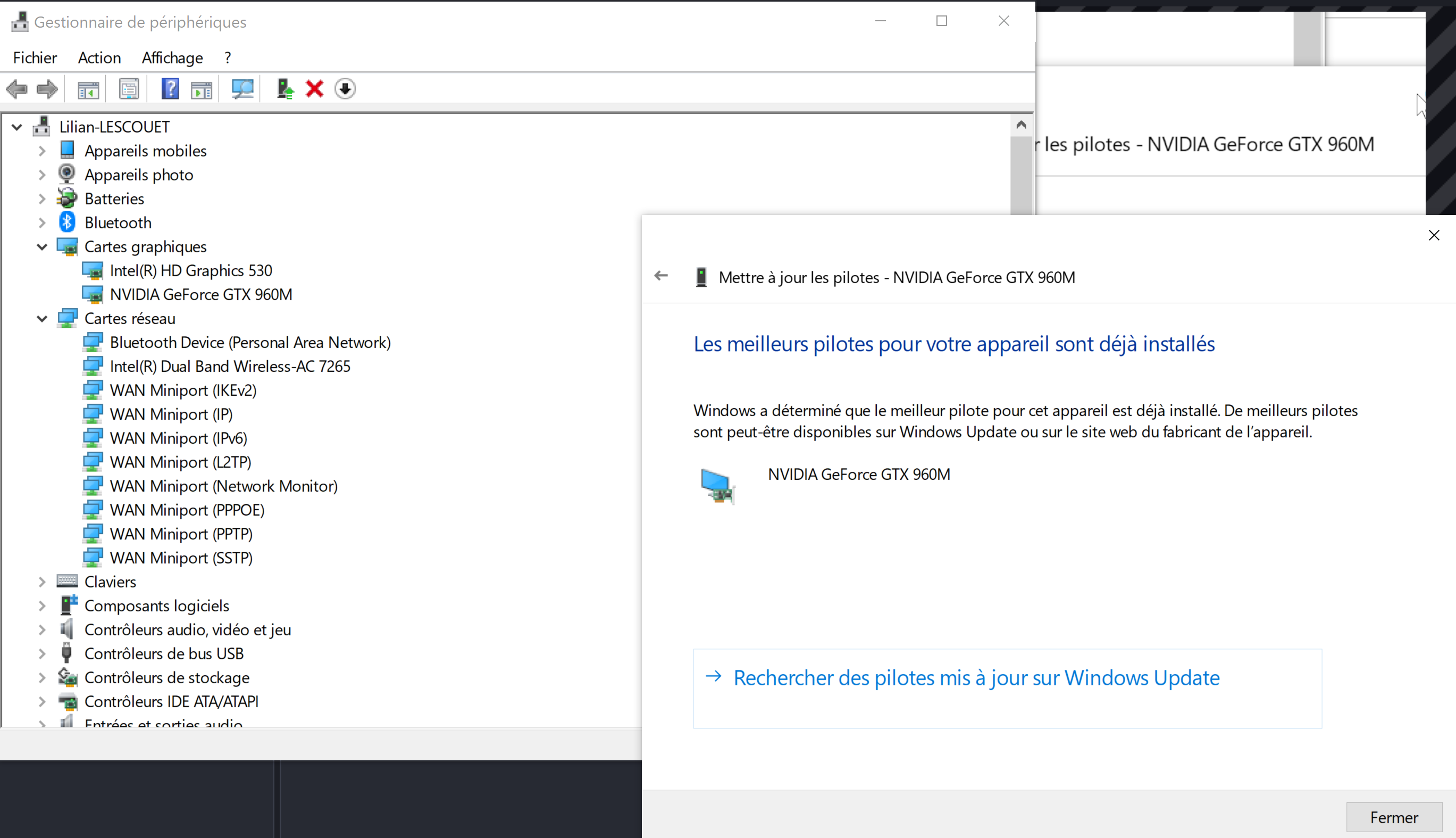
Task: Expand the Contrôleurs IDE ATA/ATAPI category
Action: [x=42, y=702]
